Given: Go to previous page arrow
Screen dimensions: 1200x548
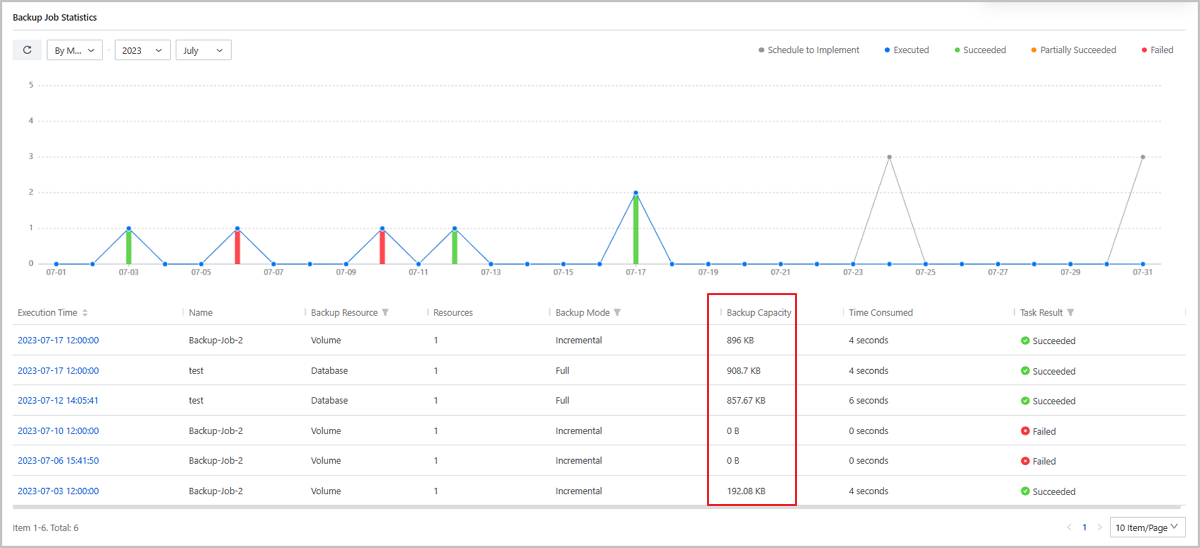Looking at the screenshot, I should click(x=1068, y=527).
